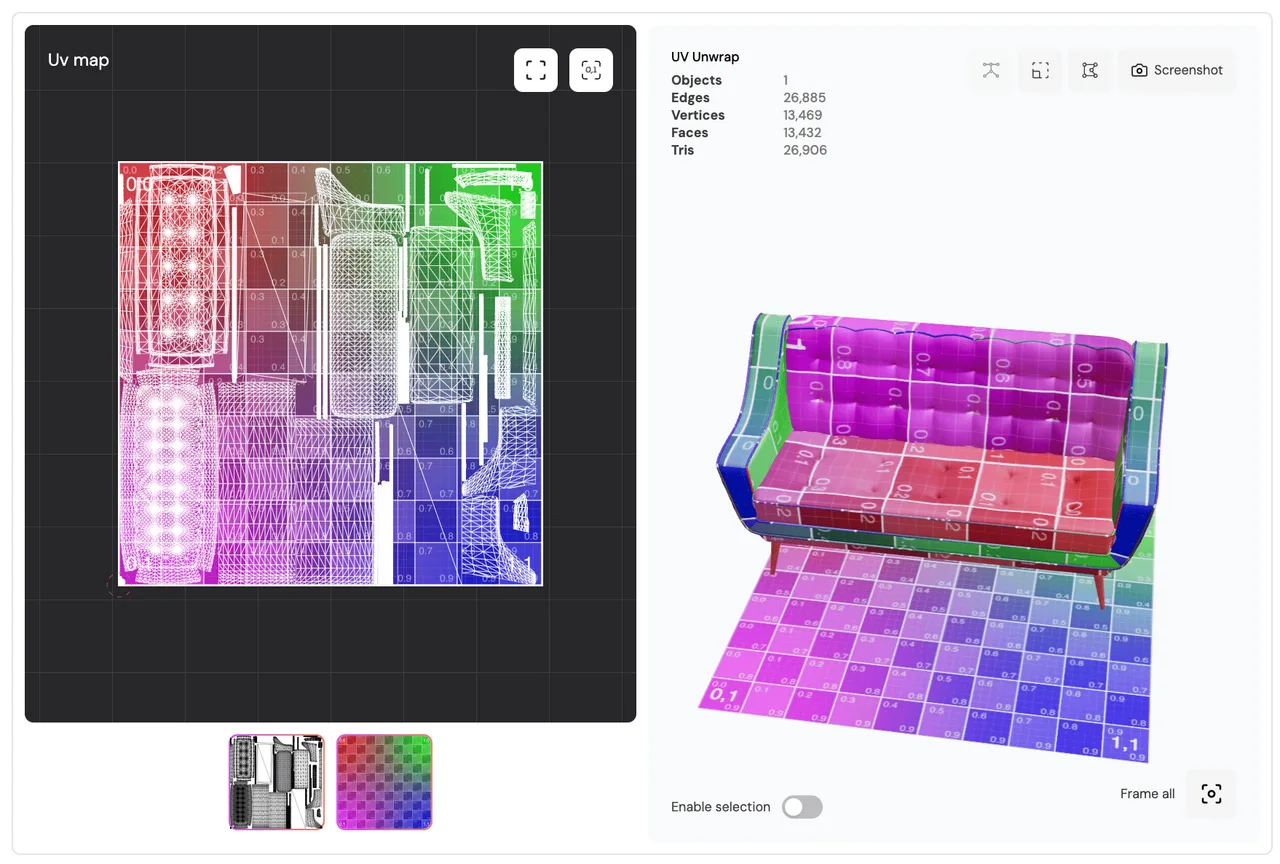The image size is (1280, 864).
Task: Click the Uv map panel title
Action: (x=78, y=60)
